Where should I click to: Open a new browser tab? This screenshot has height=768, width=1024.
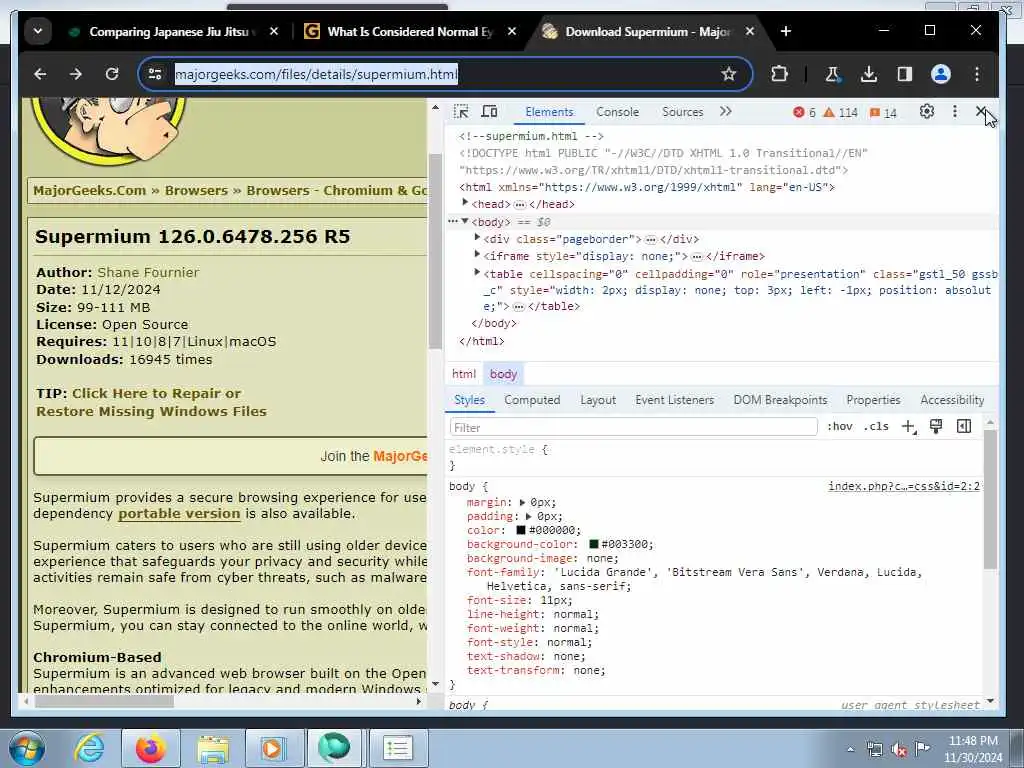(786, 31)
